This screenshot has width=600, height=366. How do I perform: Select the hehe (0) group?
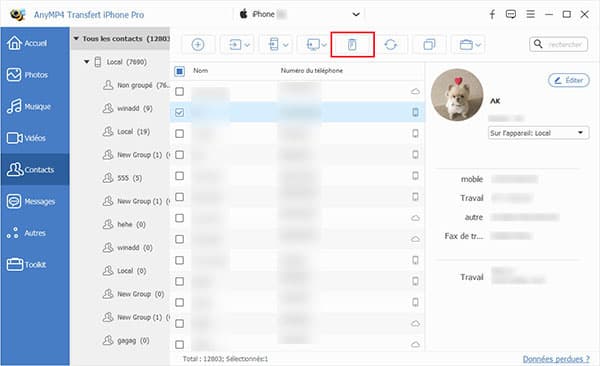point(124,224)
